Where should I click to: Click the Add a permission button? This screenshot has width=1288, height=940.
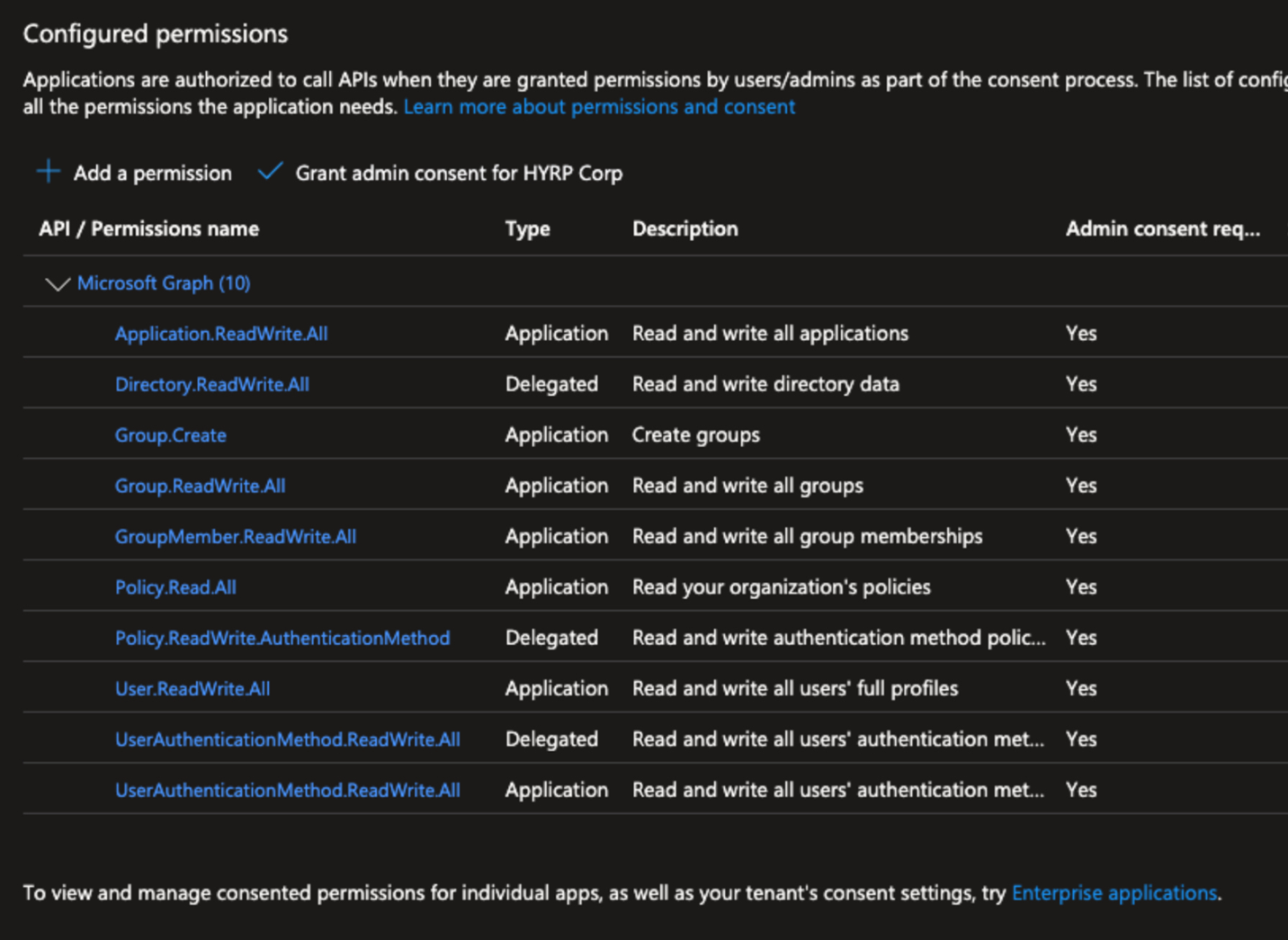point(152,173)
